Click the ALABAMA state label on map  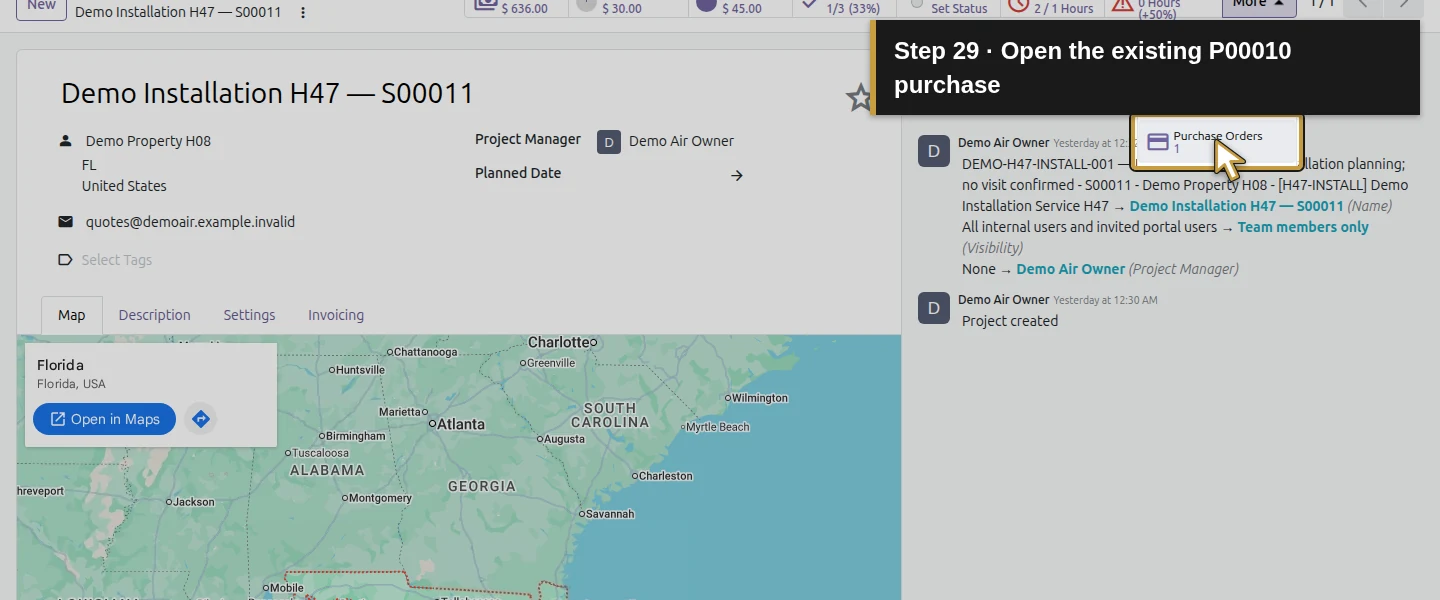tap(327, 470)
